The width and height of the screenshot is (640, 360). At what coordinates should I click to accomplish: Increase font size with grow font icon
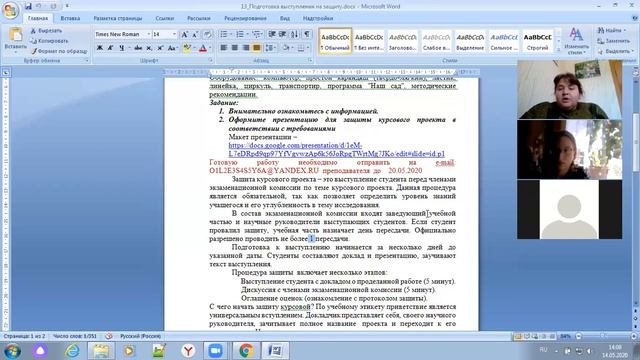tap(184, 34)
